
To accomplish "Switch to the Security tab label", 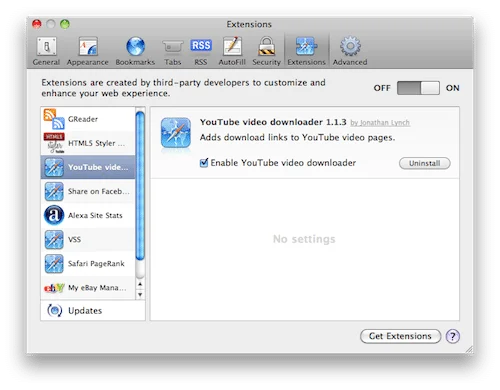I will coord(267,62).
